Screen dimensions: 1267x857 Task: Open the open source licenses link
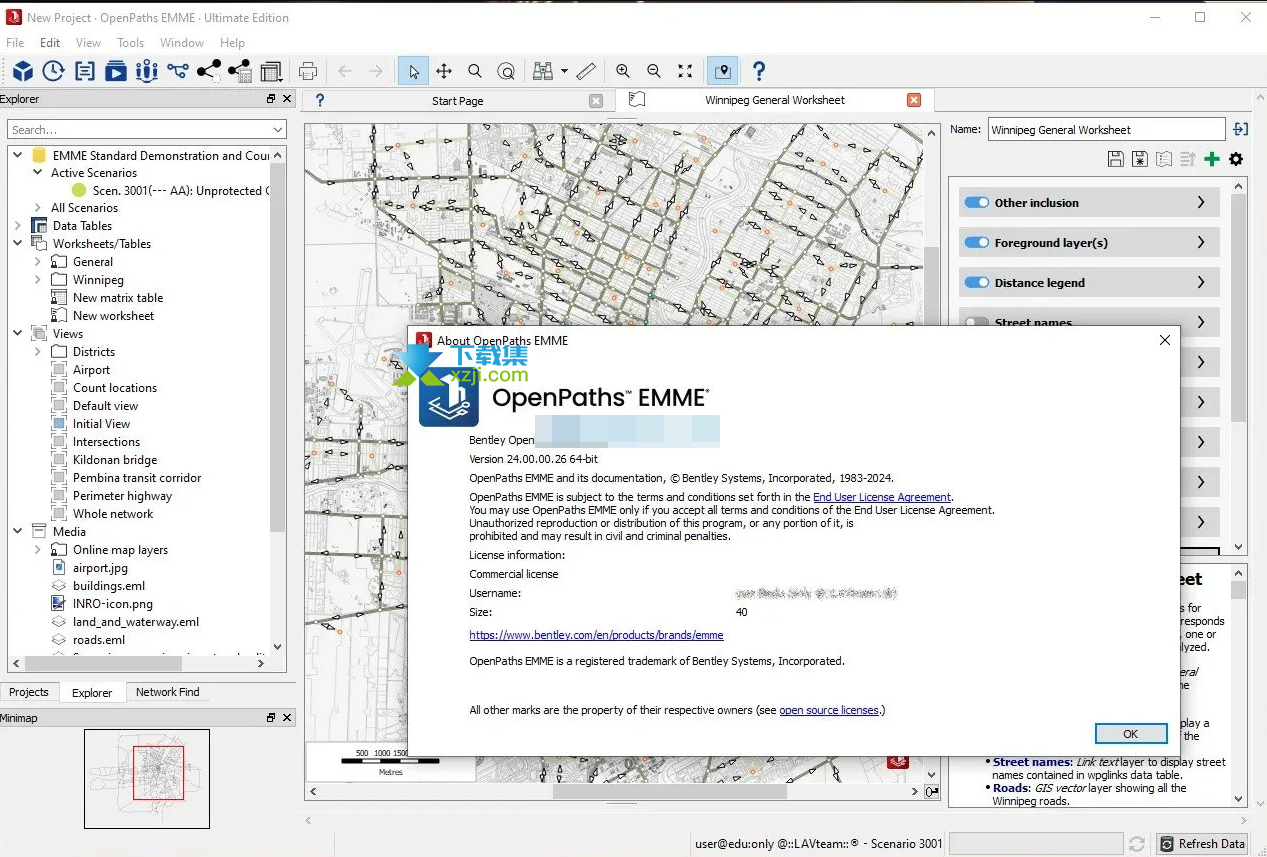[829, 710]
